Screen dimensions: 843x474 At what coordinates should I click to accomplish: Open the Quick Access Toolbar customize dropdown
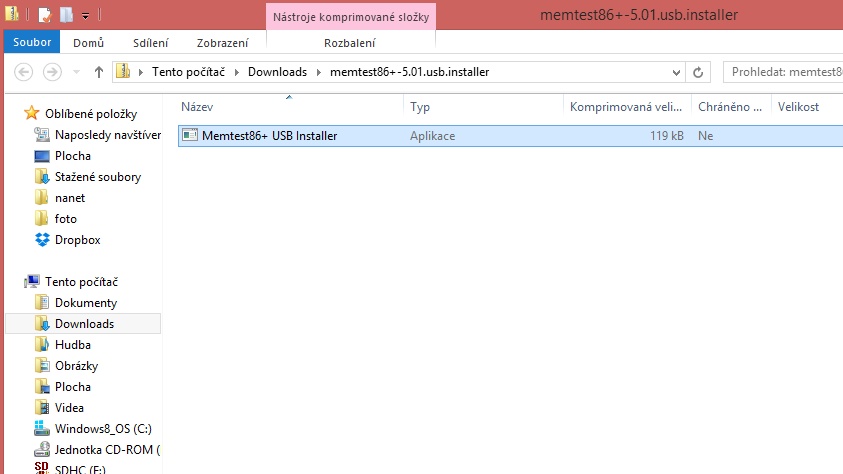86,16
